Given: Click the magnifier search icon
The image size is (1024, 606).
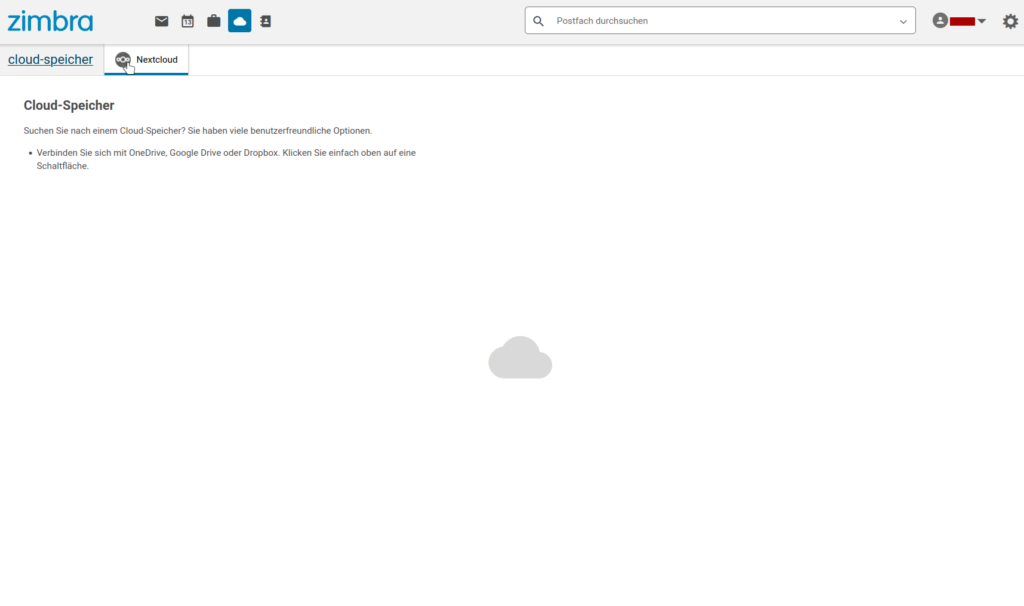Looking at the screenshot, I should (538, 21).
